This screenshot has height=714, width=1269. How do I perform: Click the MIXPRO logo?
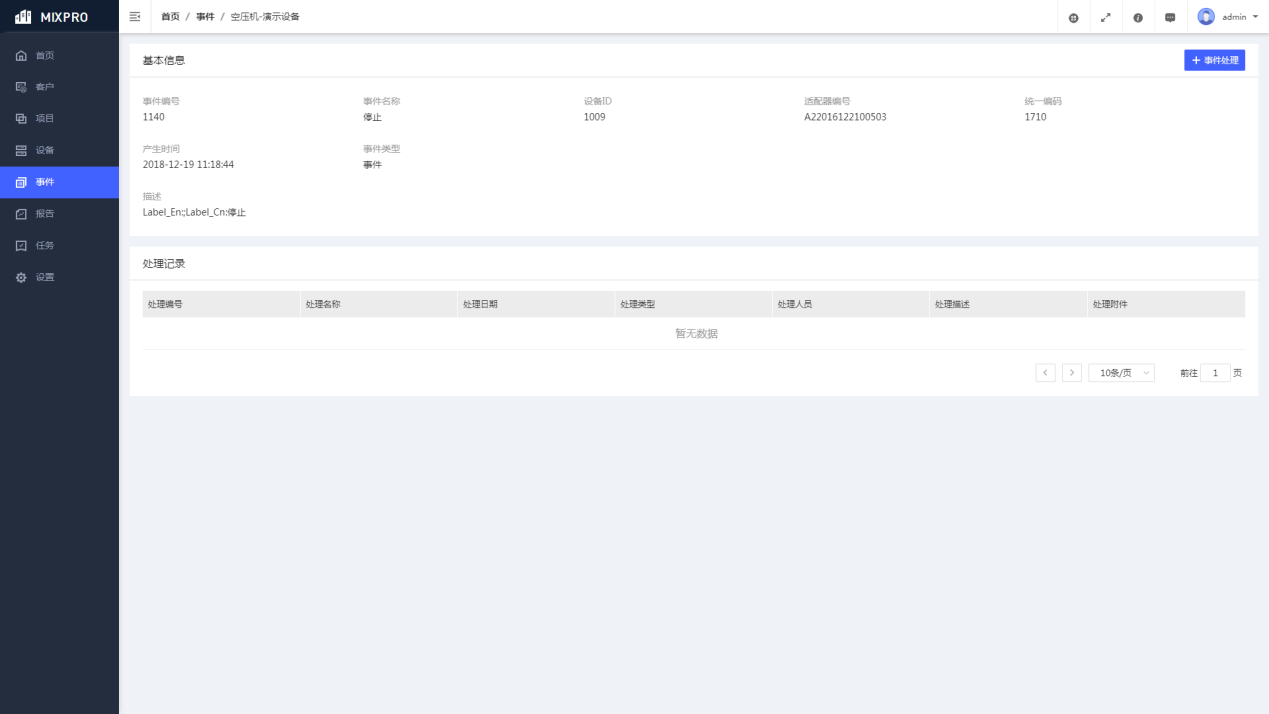coord(53,17)
